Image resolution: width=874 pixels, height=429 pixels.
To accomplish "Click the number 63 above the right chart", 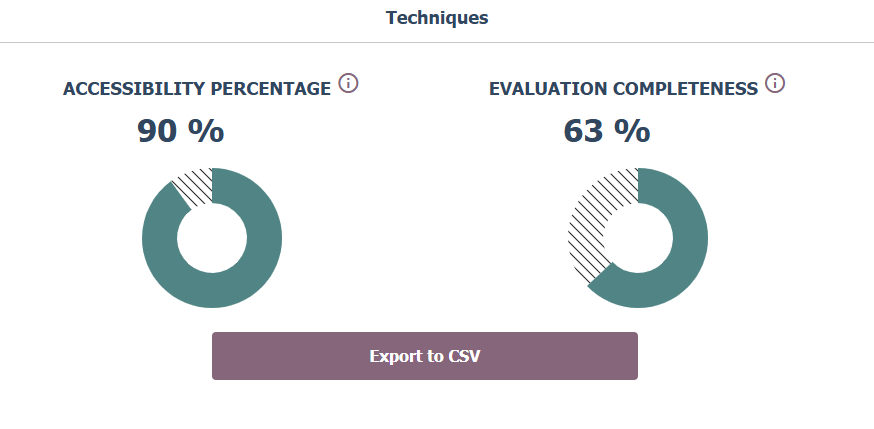I will [584, 131].
